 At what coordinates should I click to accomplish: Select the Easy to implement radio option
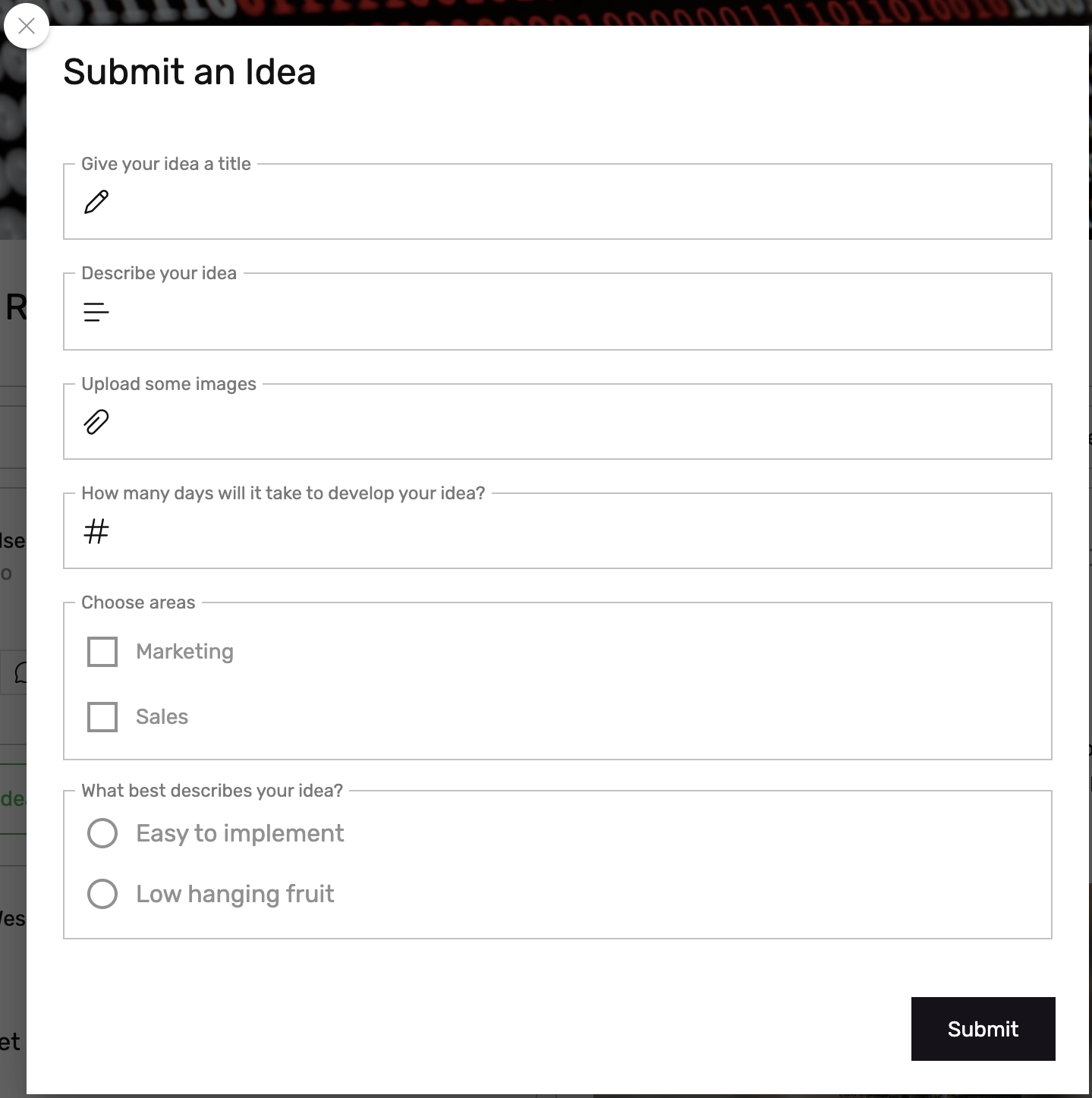[102, 833]
